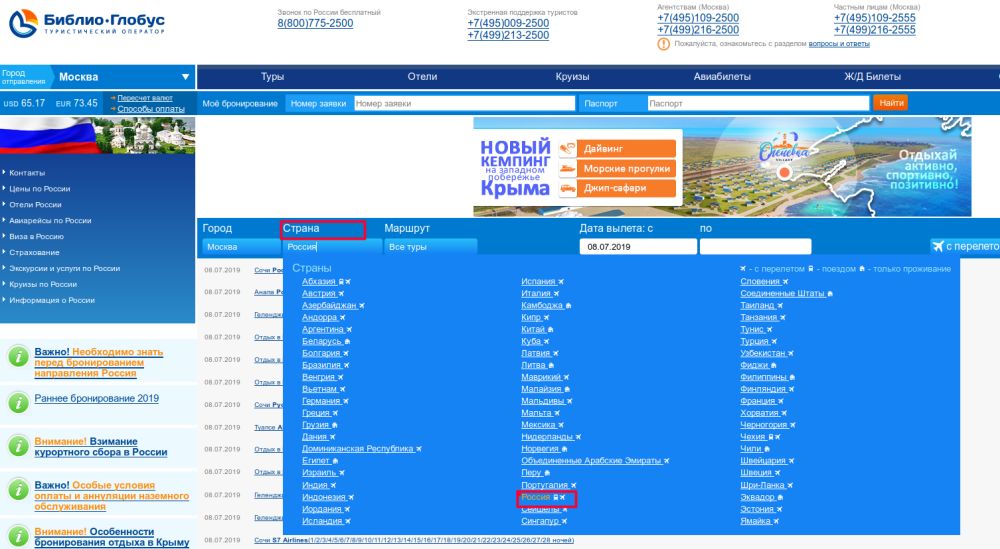
Task: Click the Морские прогулки boat icon
Action: [x=567, y=168]
